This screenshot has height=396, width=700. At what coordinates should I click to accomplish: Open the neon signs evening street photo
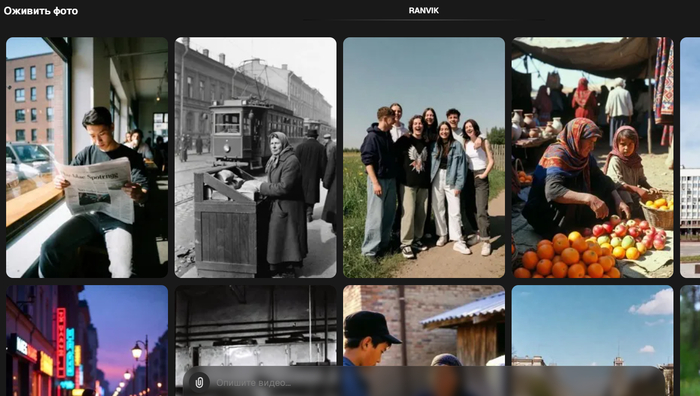pos(87,340)
